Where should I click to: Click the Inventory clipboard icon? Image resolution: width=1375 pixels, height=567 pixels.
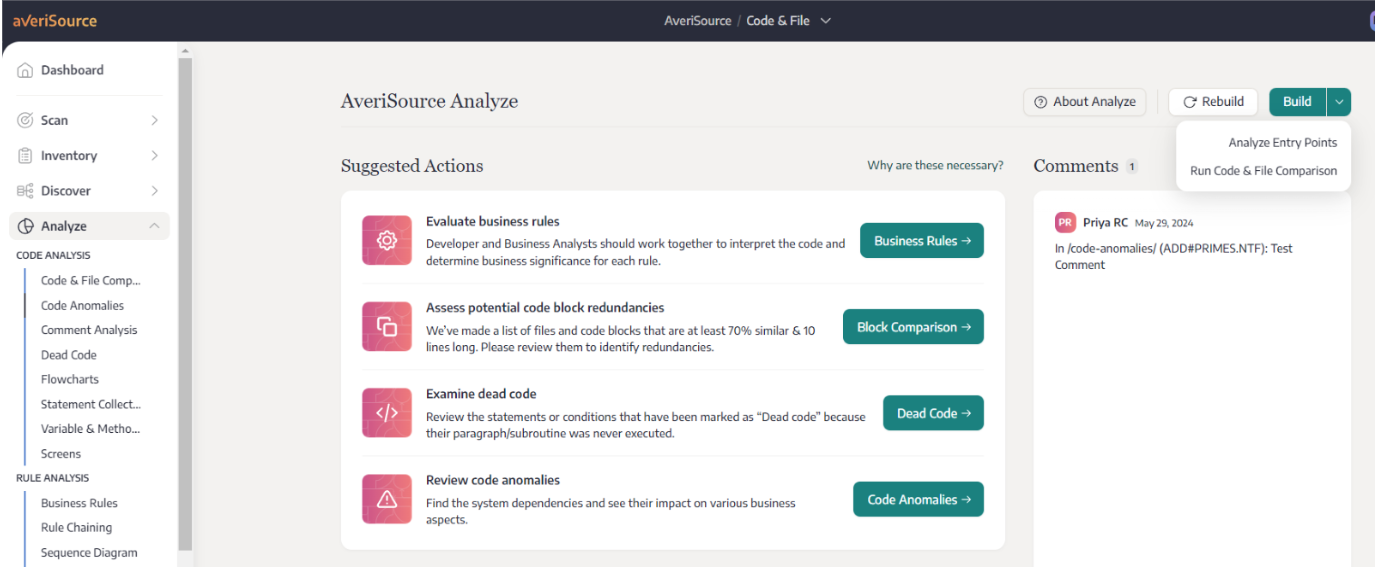[25, 156]
